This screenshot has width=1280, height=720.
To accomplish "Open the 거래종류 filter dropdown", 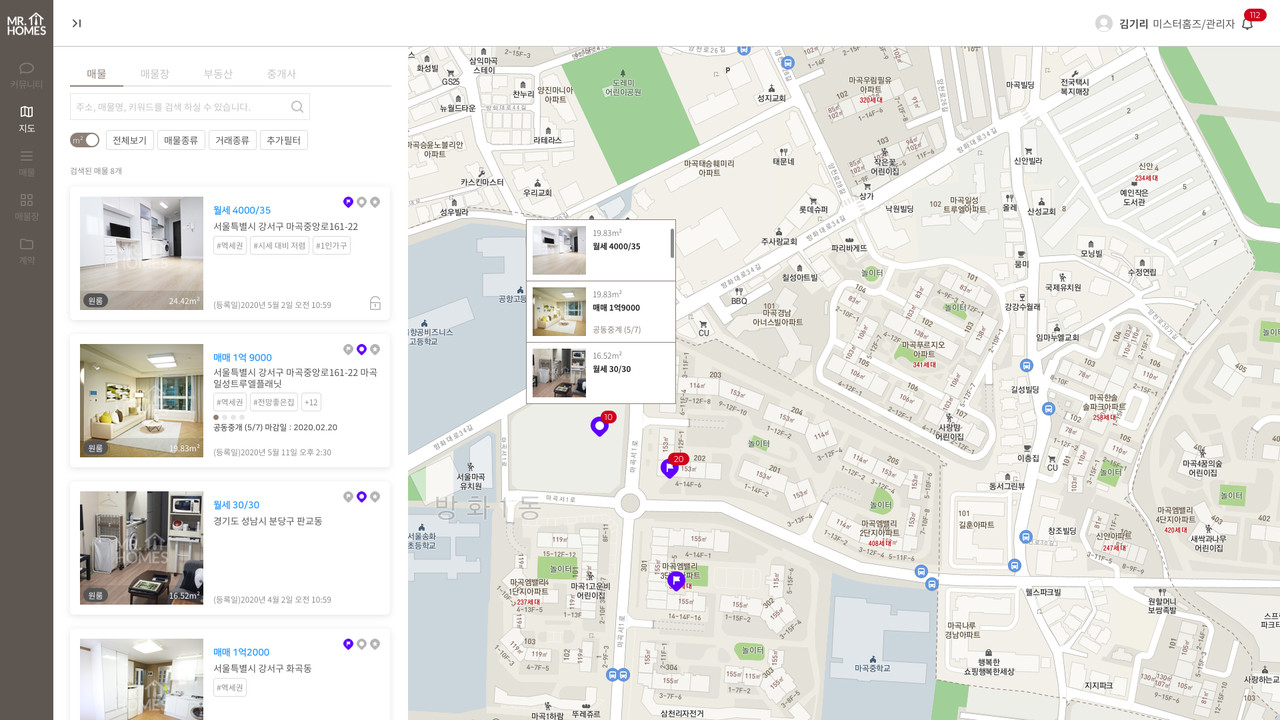I will coord(232,140).
